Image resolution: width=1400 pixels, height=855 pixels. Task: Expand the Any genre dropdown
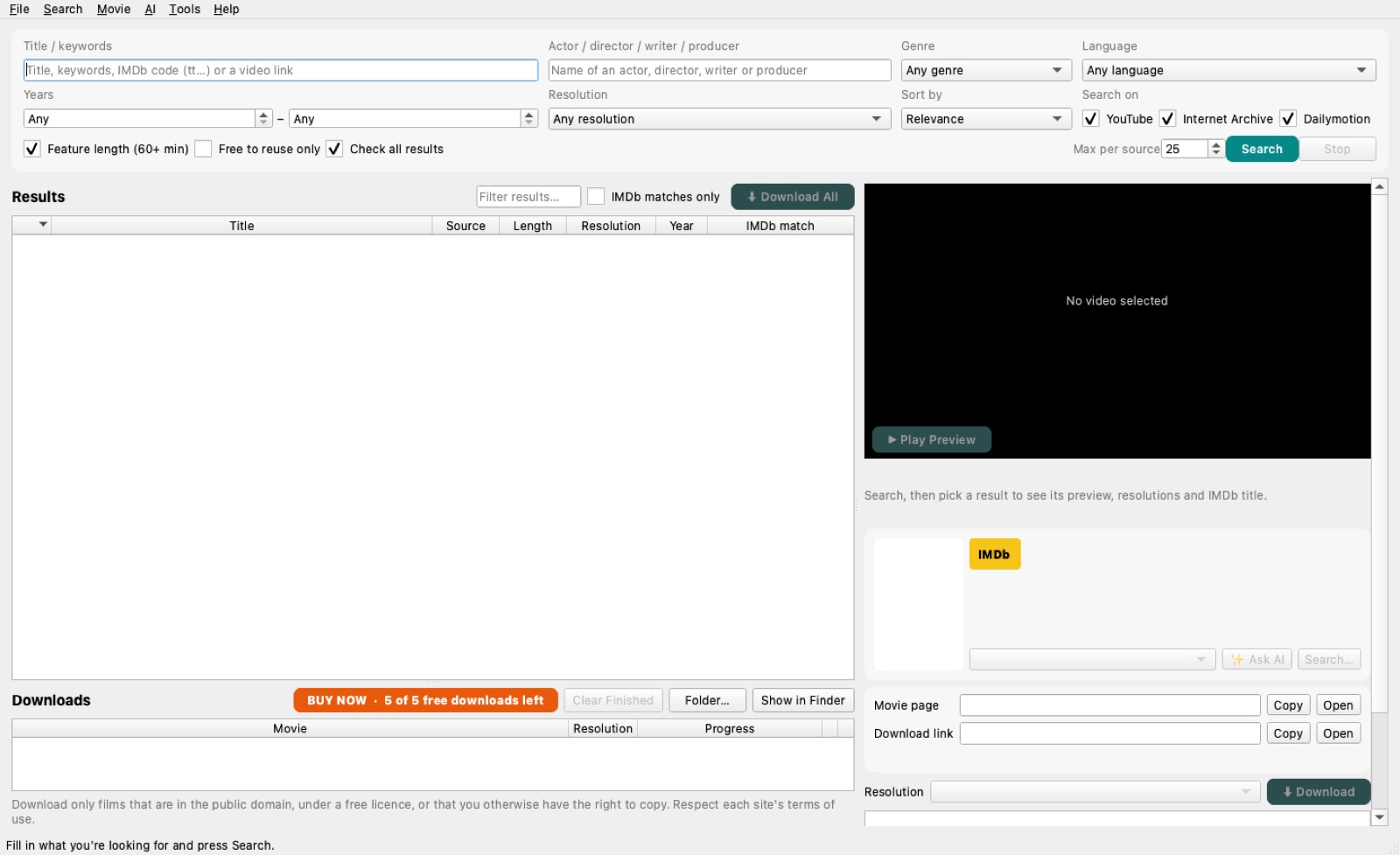click(986, 70)
